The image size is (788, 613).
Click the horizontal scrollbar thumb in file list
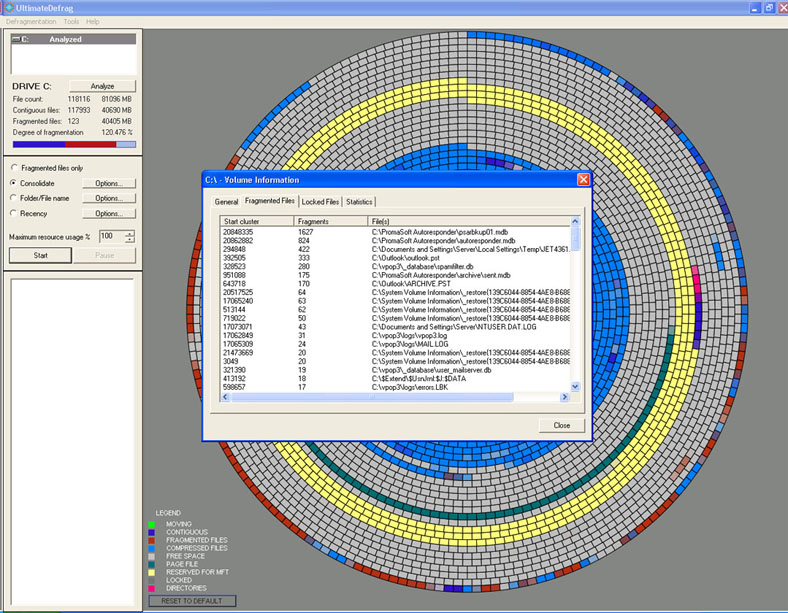pyautogui.click(x=372, y=397)
